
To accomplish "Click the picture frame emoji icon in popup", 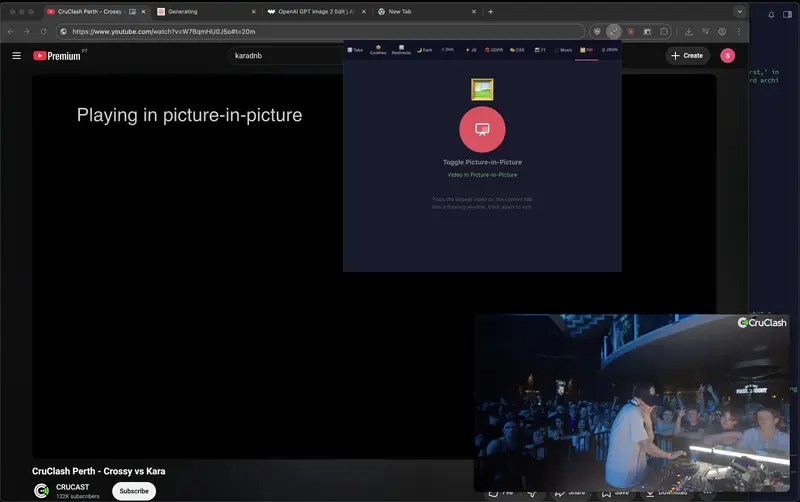I will tap(482, 89).
